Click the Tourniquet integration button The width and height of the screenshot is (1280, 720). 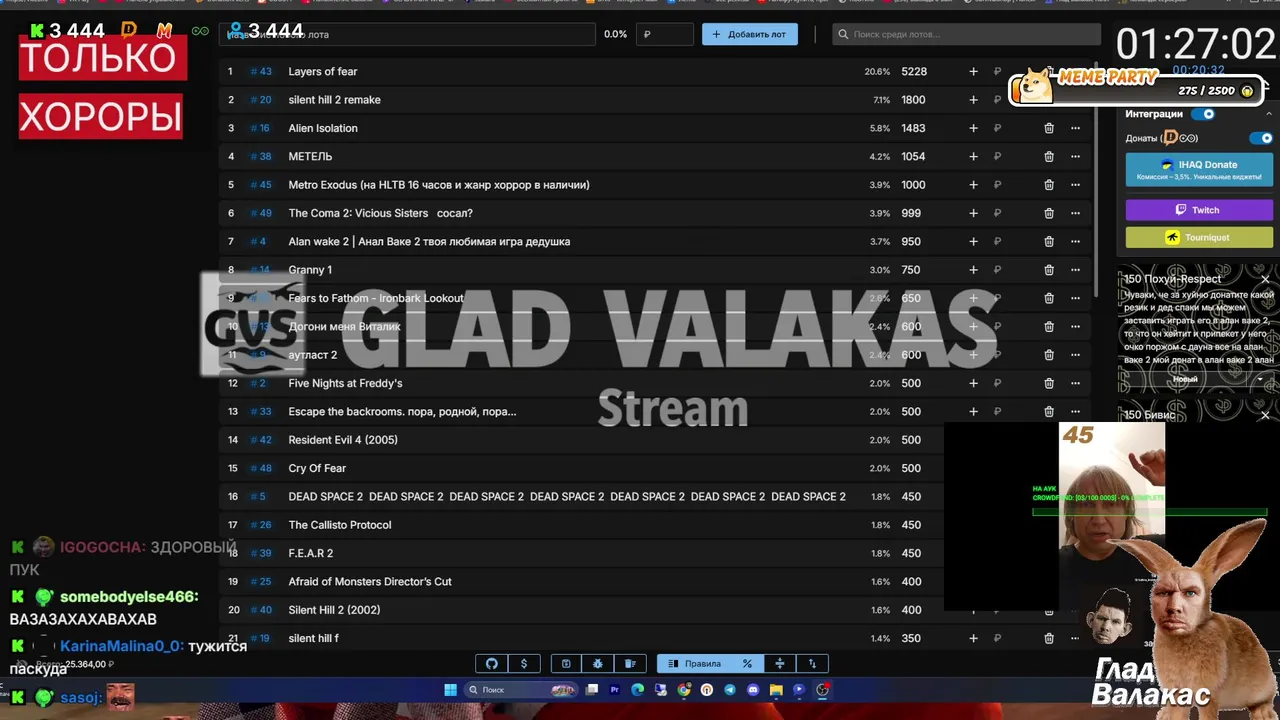click(x=1199, y=238)
